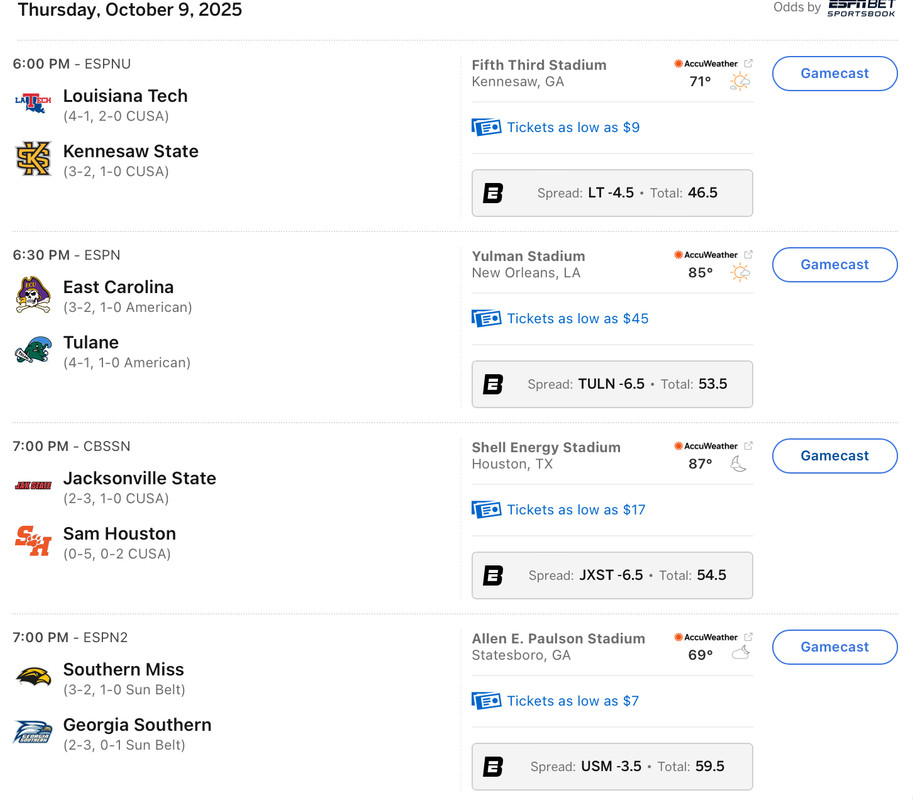Screen dimensions: 913x800
Task: Click the LT -4.5 spread odds box
Action: pos(612,193)
